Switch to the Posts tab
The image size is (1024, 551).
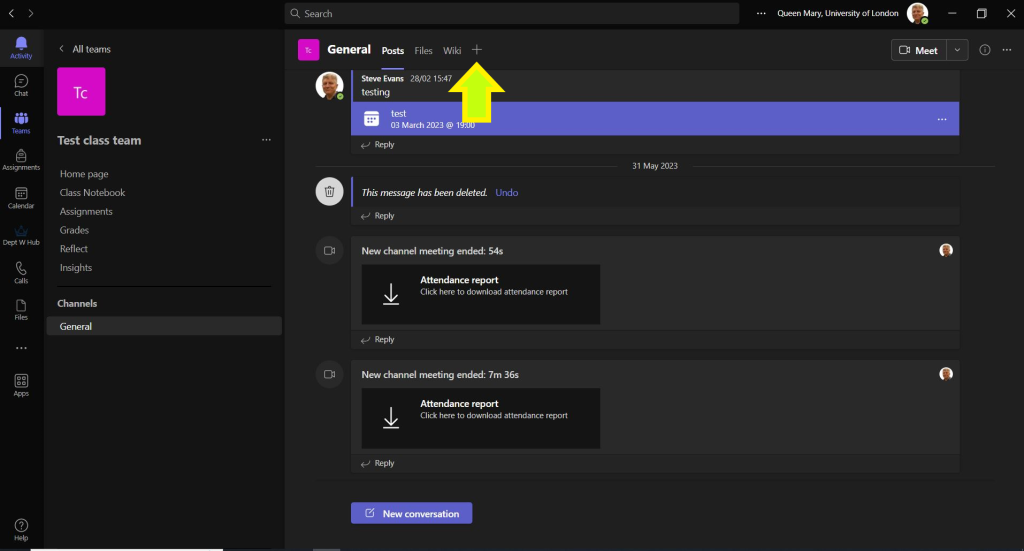[392, 50]
